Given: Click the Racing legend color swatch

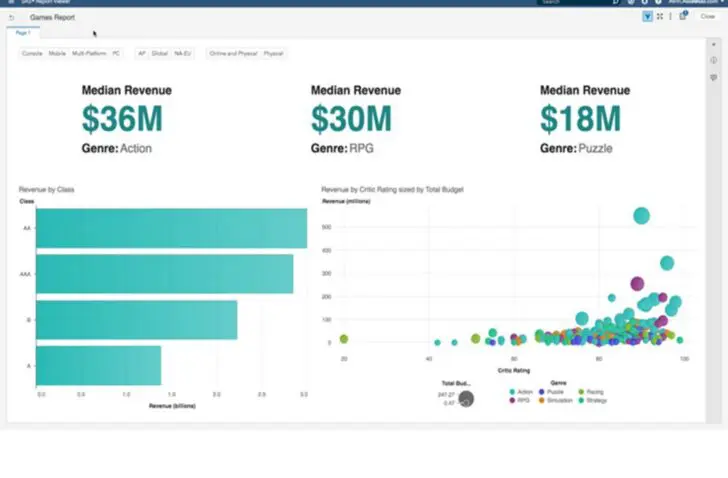Looking at the screenshot, I should (581, 392).
